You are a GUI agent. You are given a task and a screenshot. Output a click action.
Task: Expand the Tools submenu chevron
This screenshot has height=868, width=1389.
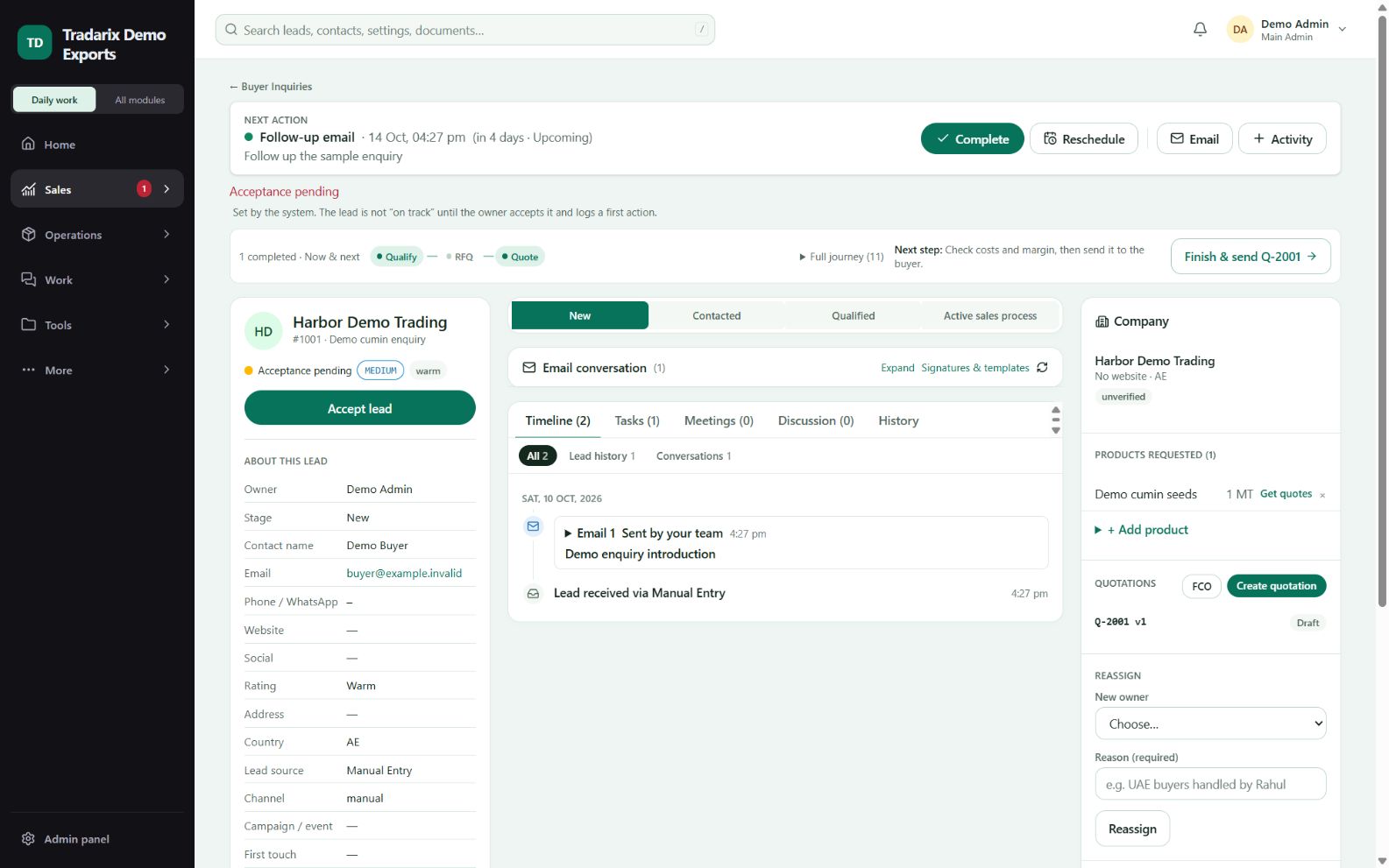(167, 324)
